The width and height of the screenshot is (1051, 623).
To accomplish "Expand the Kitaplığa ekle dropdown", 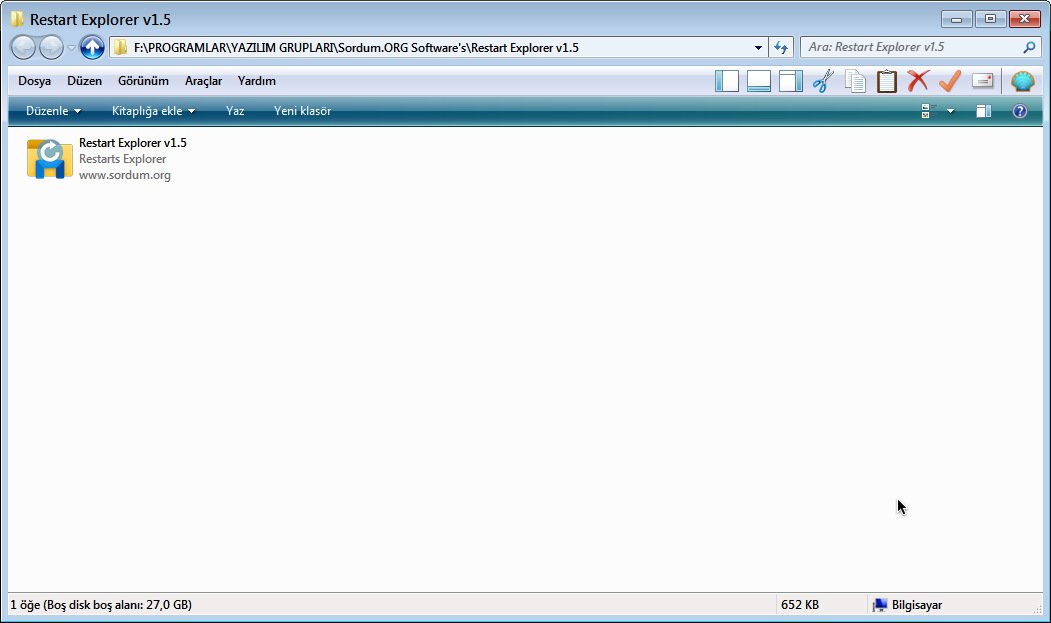I will tap(153, 111).
